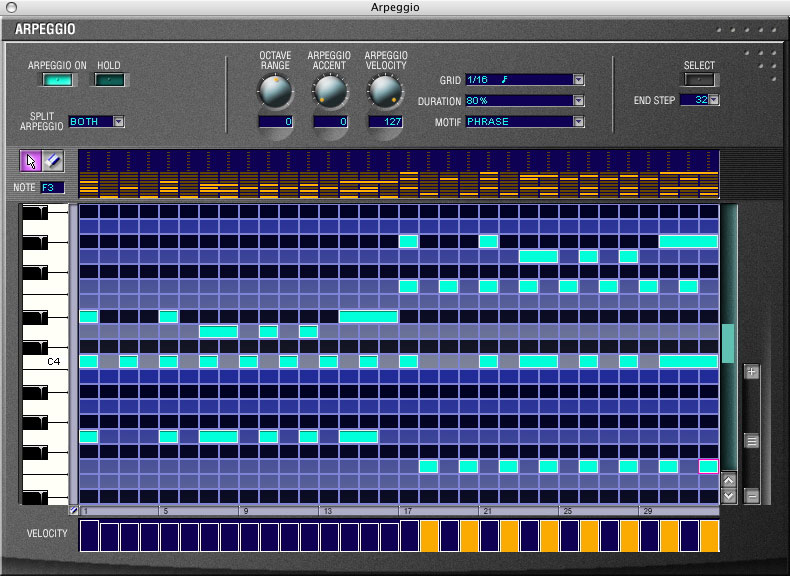Click the vertical zoom slider handle
The height and width of the screenshot is (576, 790).
click(752, 440)
